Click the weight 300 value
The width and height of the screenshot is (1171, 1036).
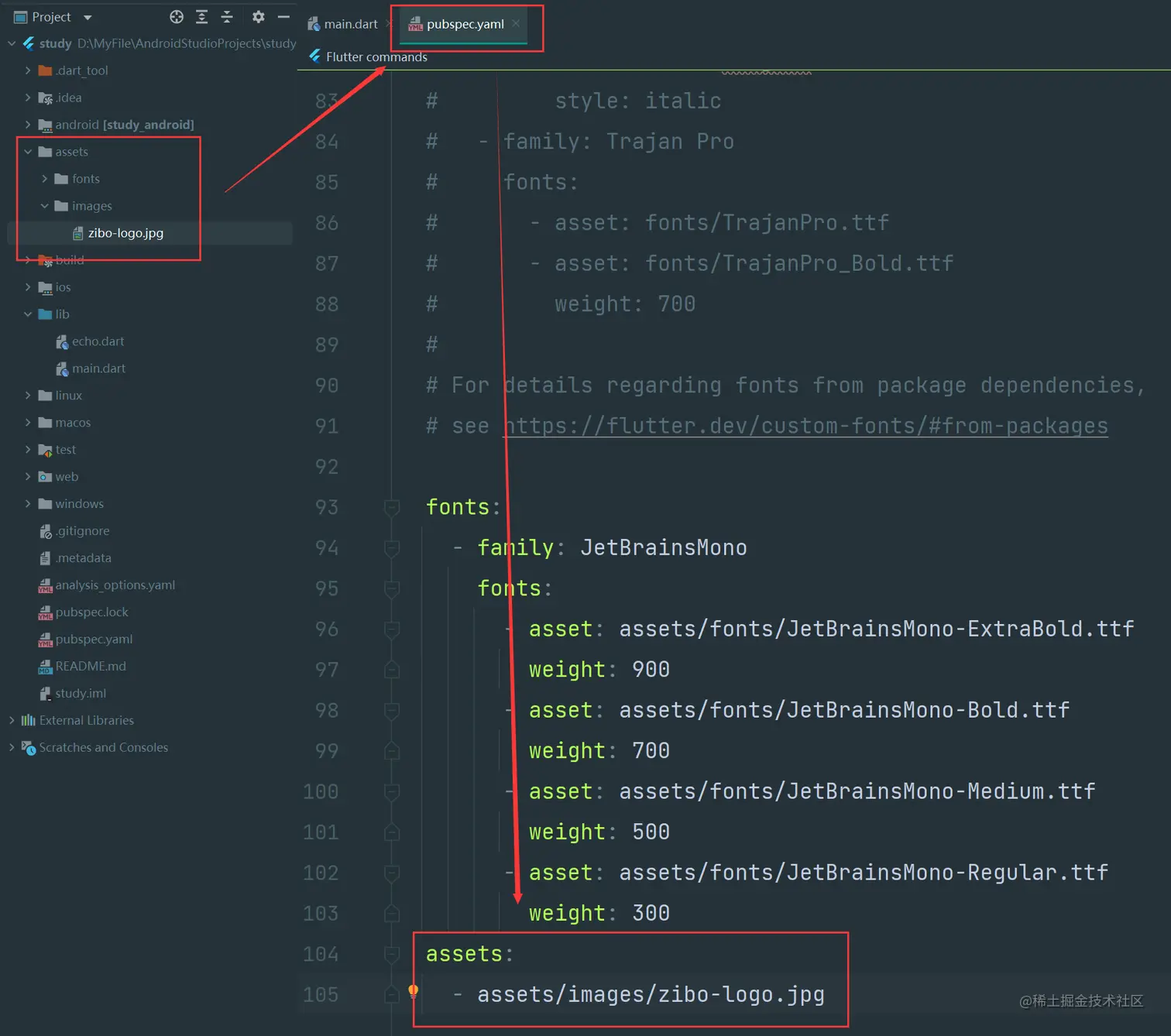pos(651,913)
